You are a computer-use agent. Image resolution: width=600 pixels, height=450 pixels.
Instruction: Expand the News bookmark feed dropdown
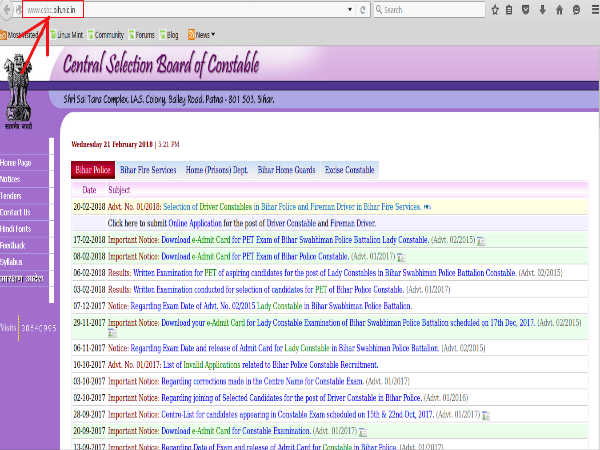[x=202, y=35]
